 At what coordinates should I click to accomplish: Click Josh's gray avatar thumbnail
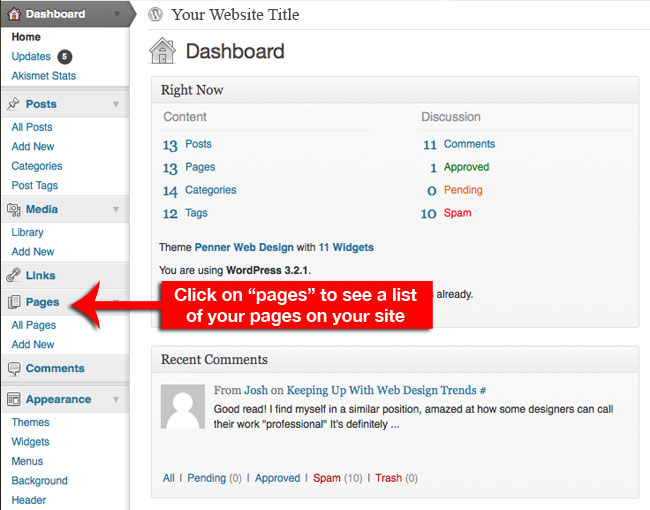click(x=183, y=406)
